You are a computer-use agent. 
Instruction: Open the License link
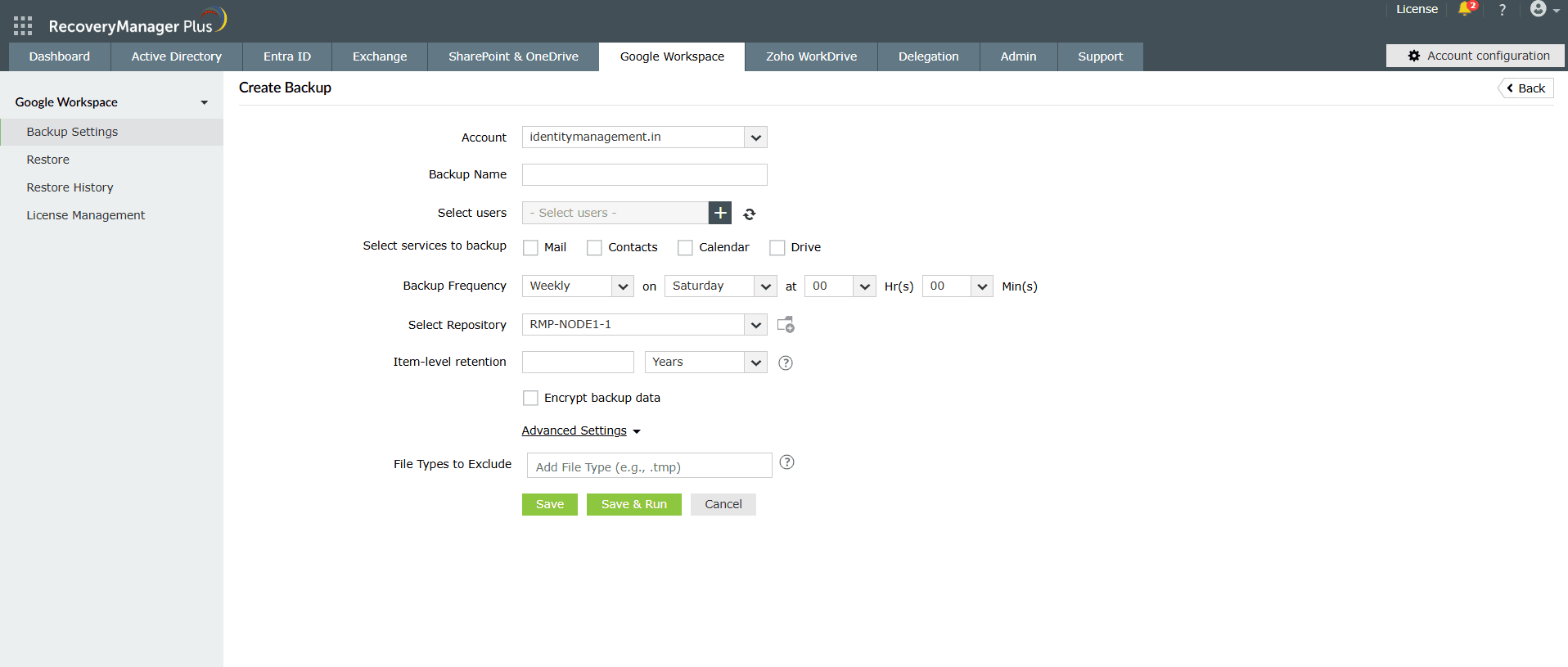click(x=1417, y=9)
